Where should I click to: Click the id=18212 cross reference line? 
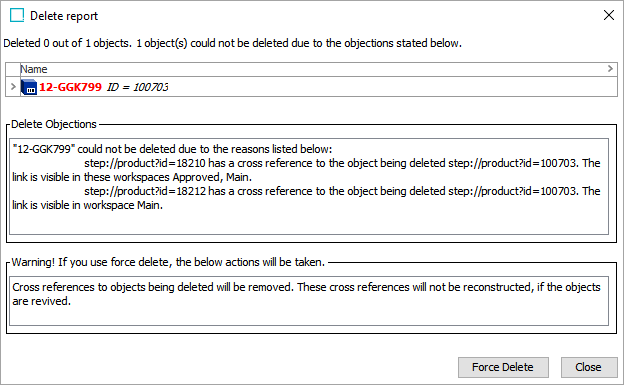[x=306, y=198]
